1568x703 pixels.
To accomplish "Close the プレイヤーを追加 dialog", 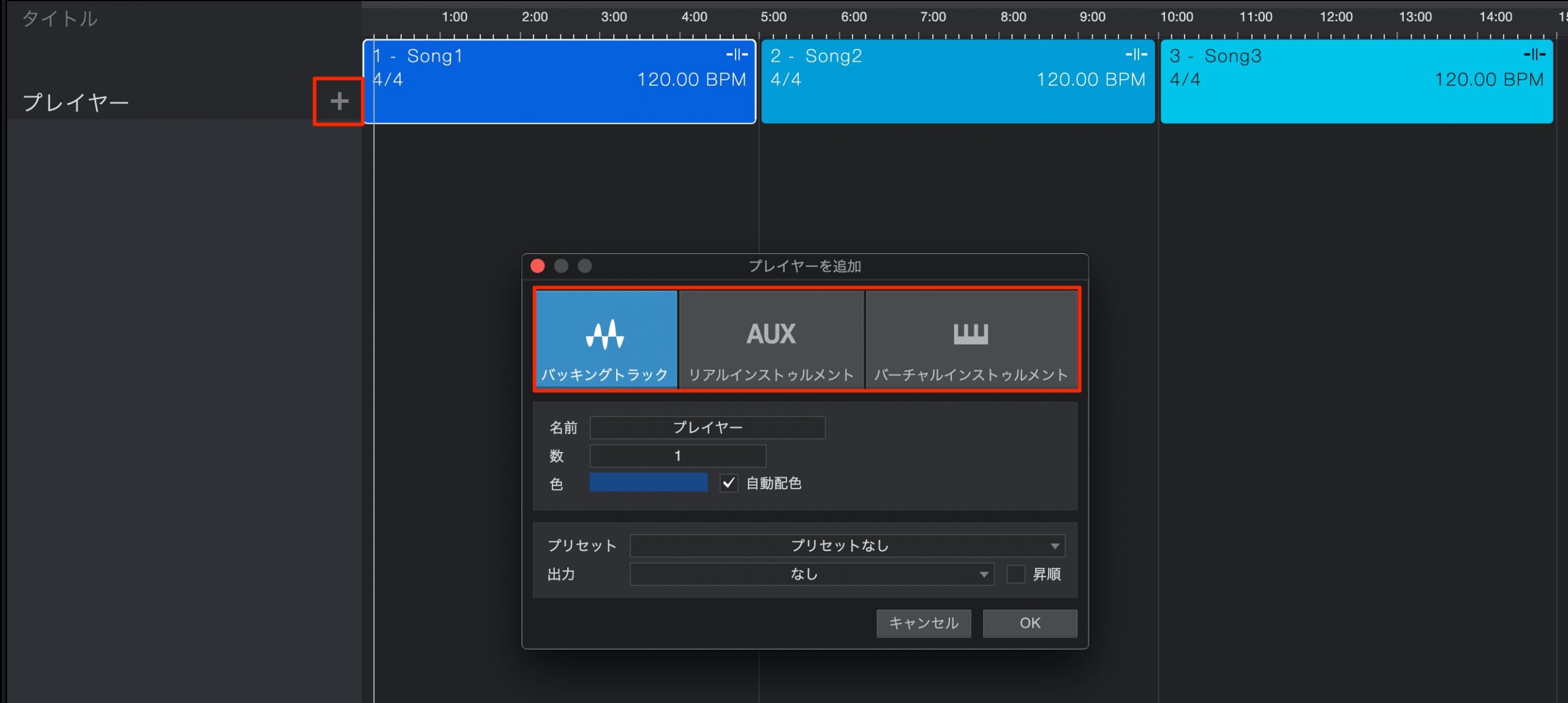I will pyautogui.click(x=538, y=266).
